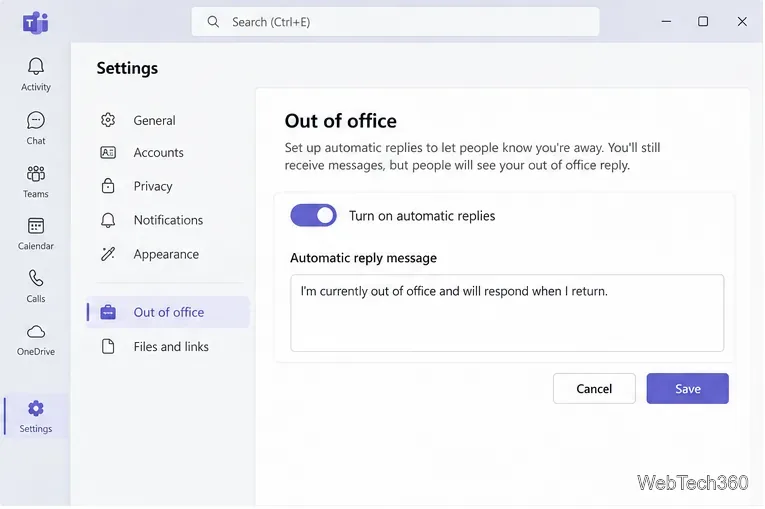Viewport: 765px width, 509px height.
Task: Click the Privacy lock icon
Action: click(x=108, y=186)
